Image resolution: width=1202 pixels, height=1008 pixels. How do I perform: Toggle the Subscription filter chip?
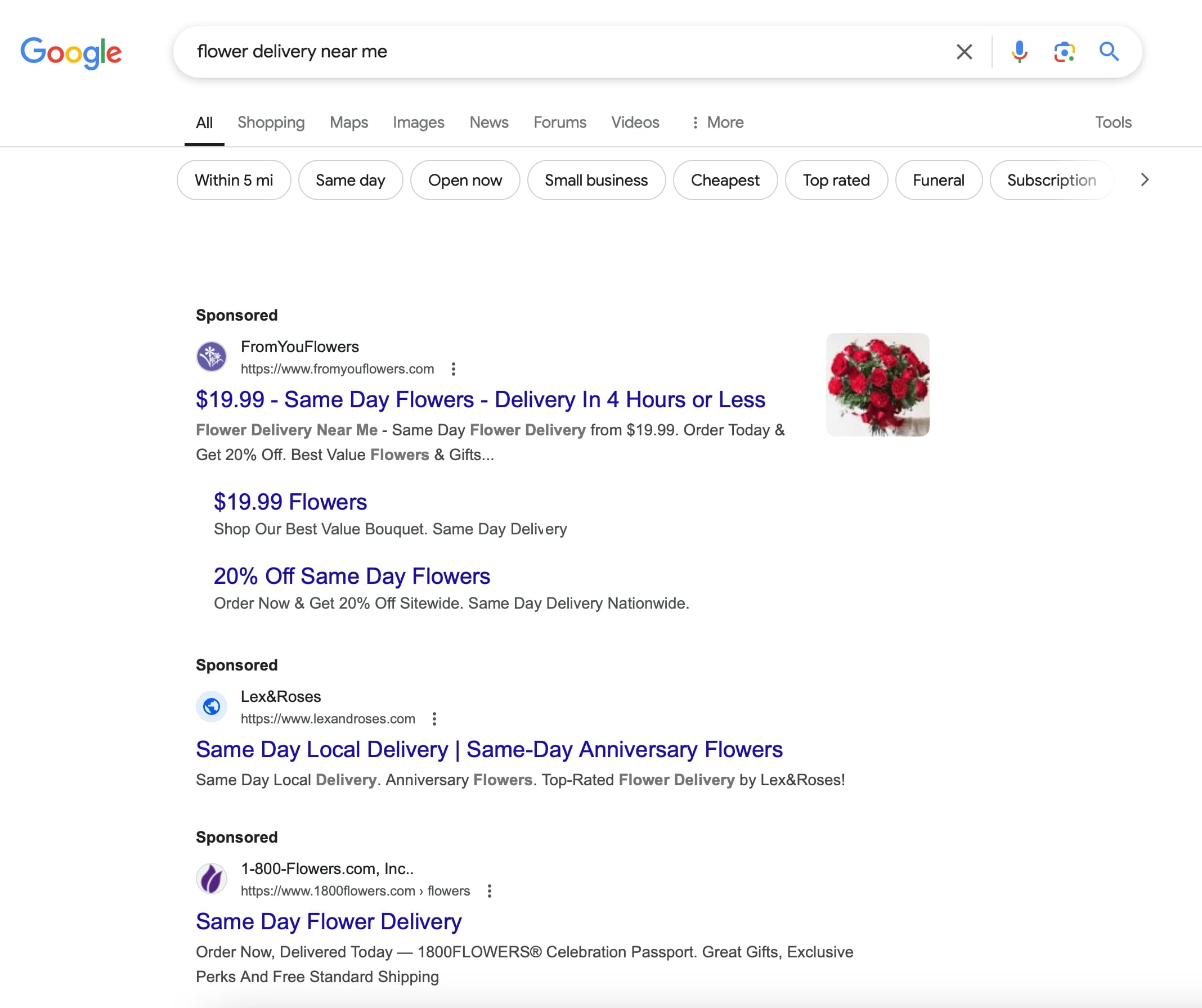tap(1051, 180)
